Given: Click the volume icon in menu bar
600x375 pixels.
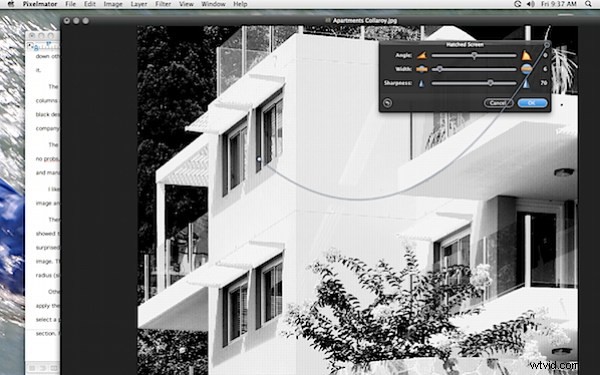Looking at the screenshot, I should click(x=530, y=4).
